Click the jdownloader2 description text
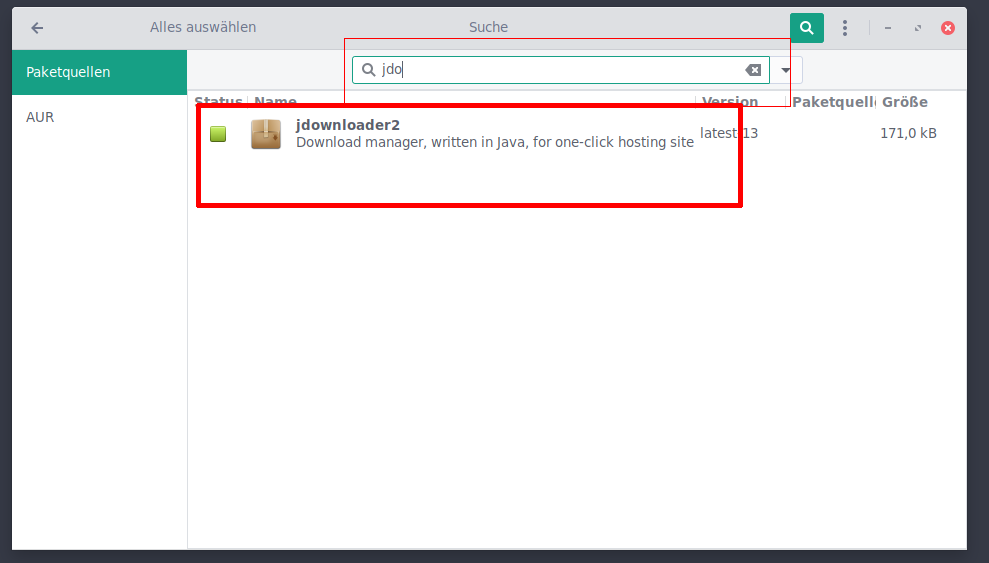This screenshot has height=563, width=989. [495, 142]
